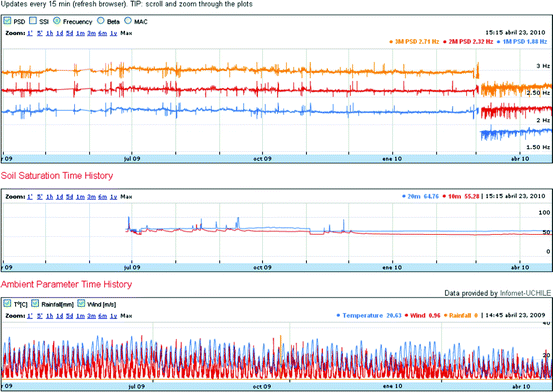
Task: Set Soil Saturation chart zoom to 1h
Action: (x=49, y=197)
